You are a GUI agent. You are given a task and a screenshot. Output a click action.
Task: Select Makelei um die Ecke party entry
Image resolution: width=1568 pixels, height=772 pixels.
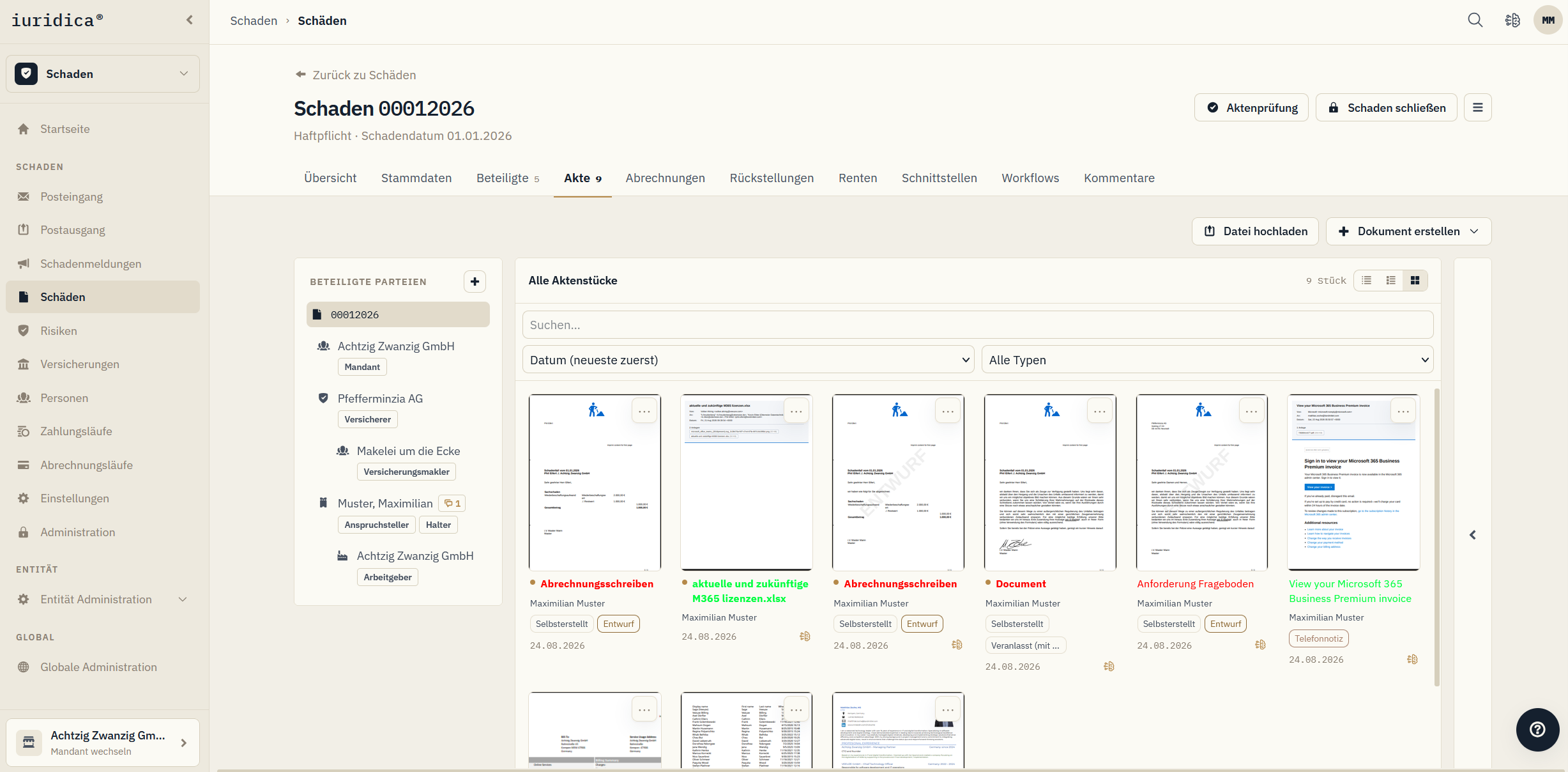408,451
